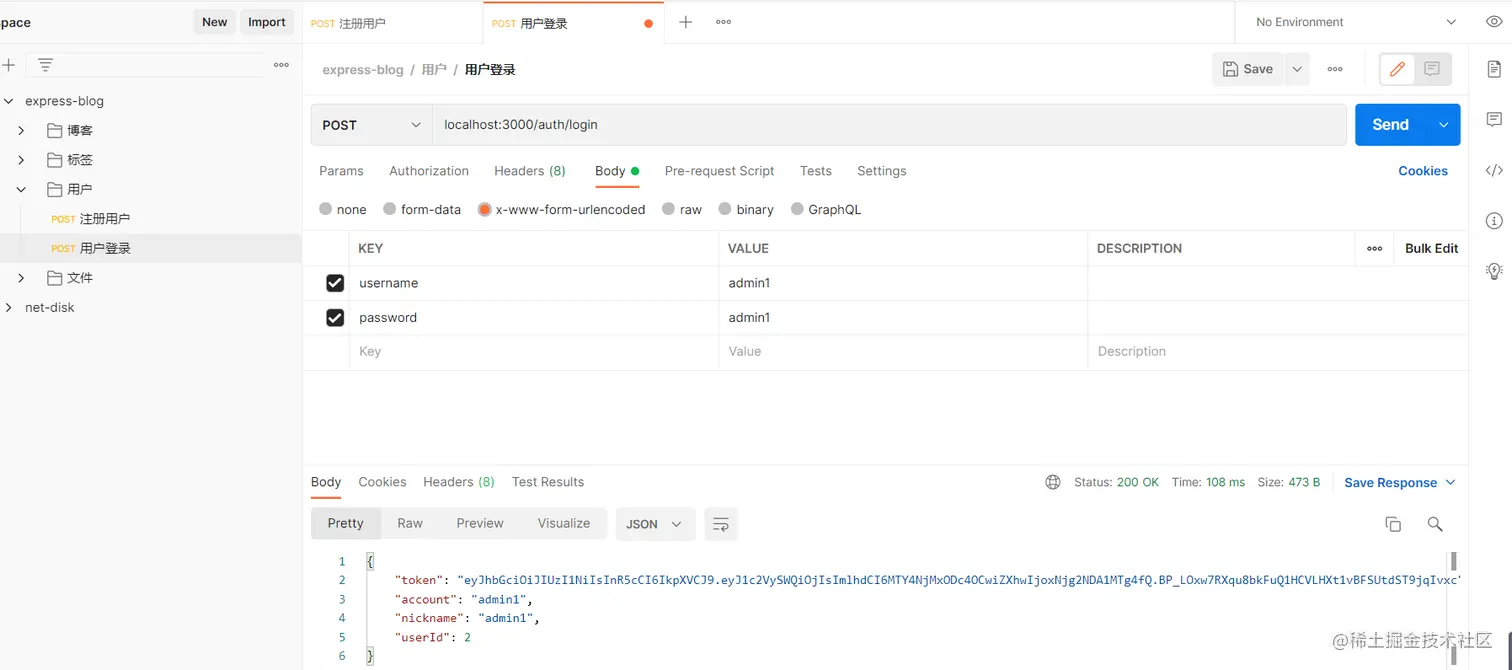
Task: Collapse the 用户 folder chevron
Action: tap(22, 189)
